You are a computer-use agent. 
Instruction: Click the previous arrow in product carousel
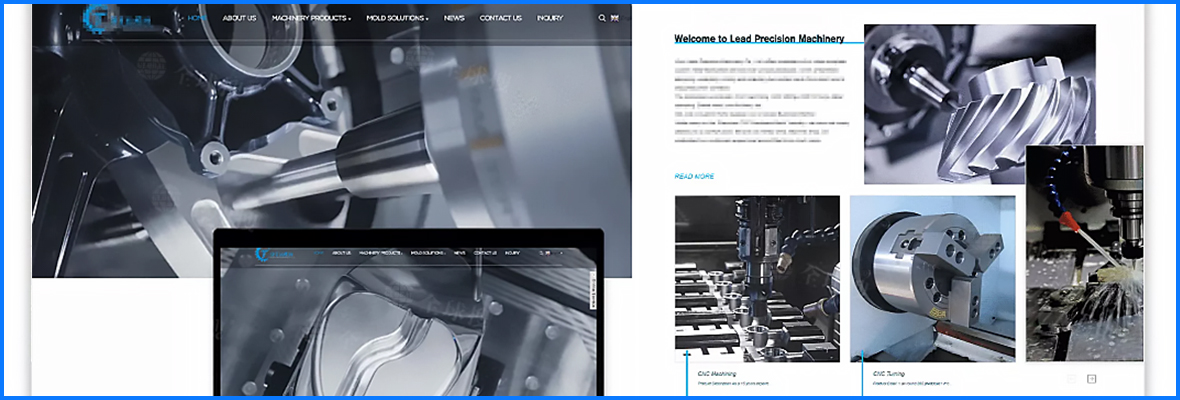coord(1071,379)
